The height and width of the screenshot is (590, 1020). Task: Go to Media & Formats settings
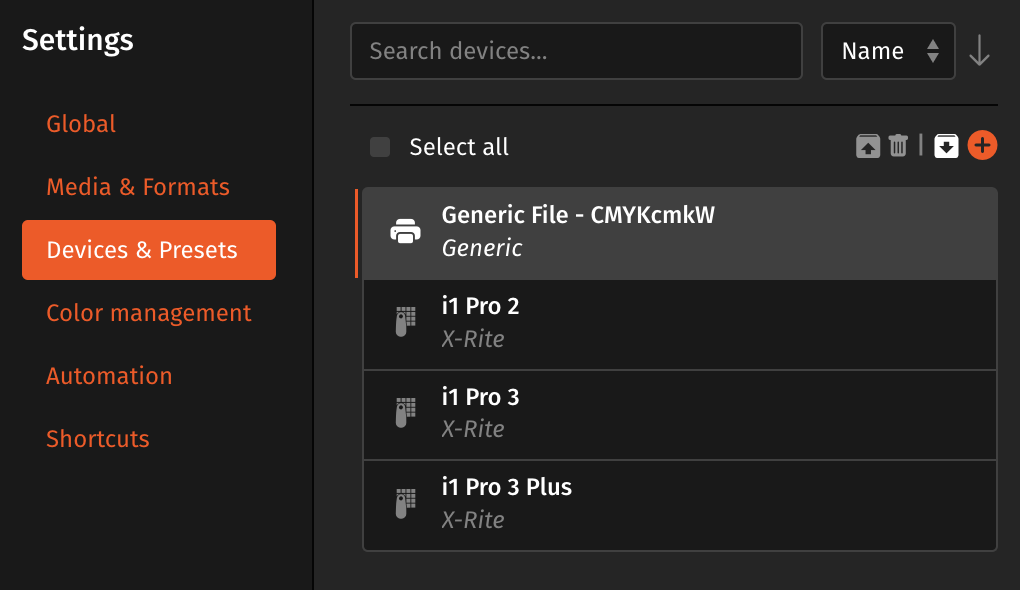click(137, 186)
